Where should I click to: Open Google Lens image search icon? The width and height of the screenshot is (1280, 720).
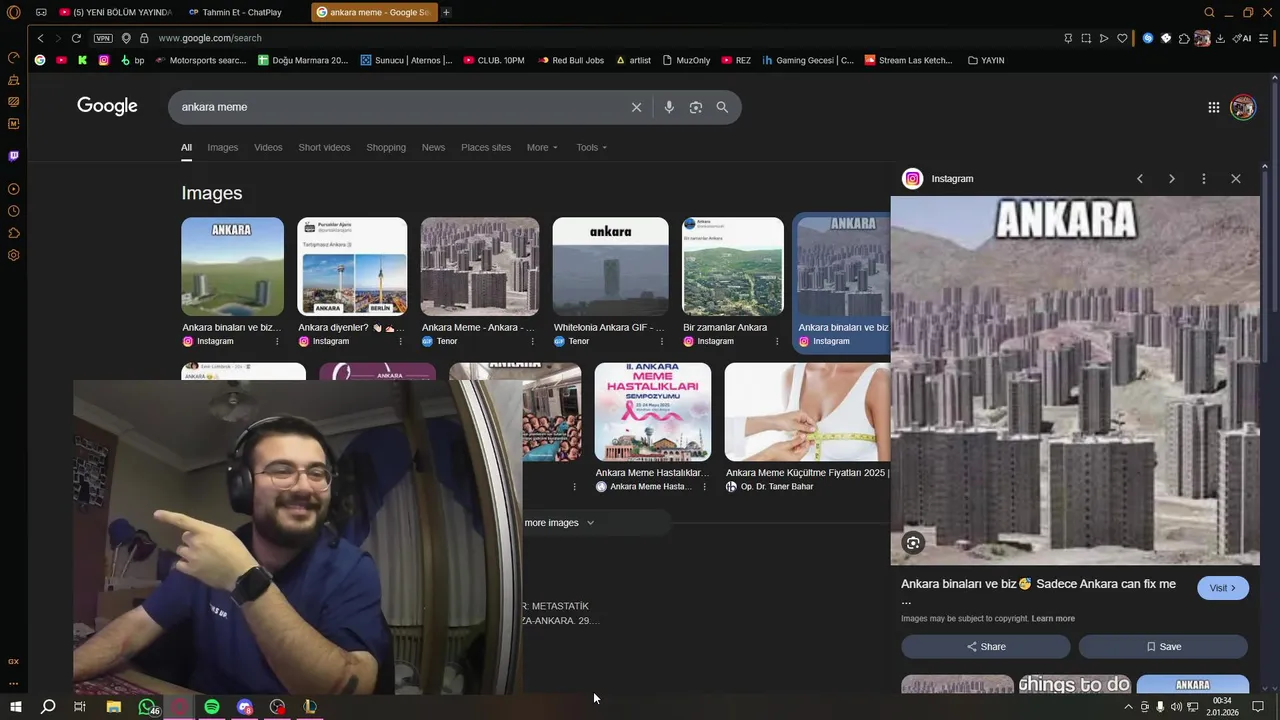coord(696,107)
